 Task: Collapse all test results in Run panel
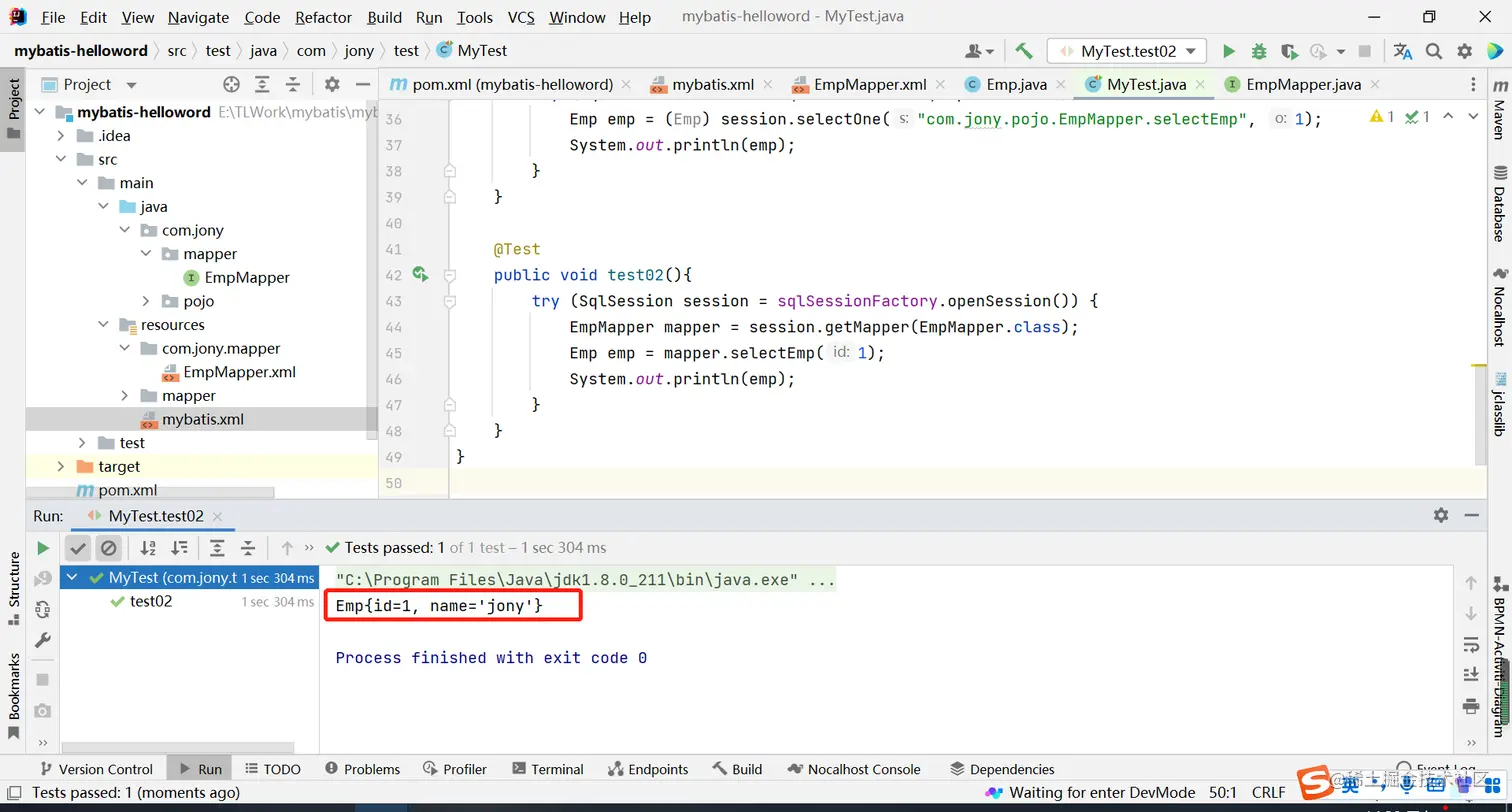(248, 548)
